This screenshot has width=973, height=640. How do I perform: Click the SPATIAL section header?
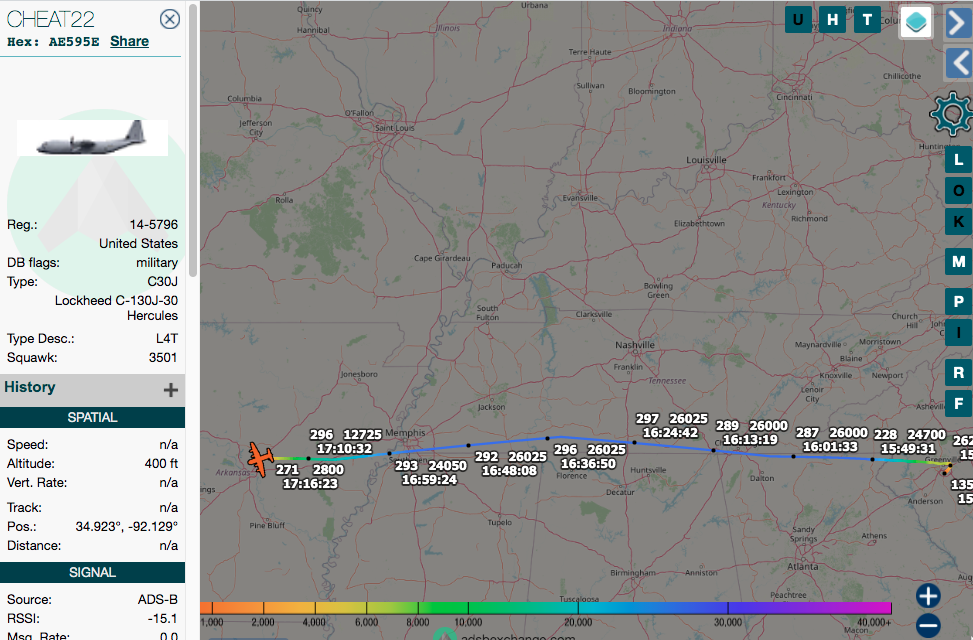[x=92, y=417]
